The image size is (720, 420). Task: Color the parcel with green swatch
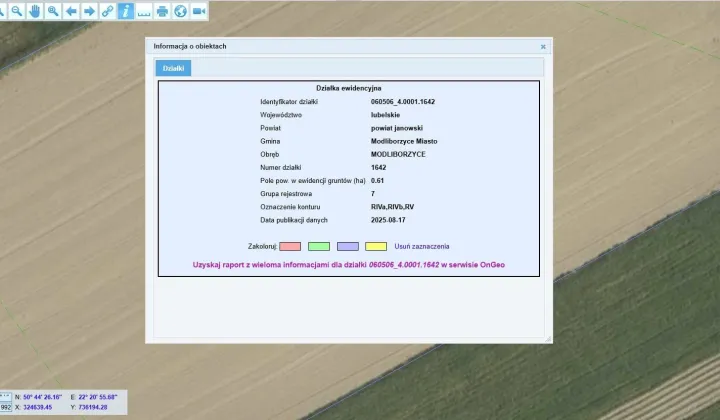(319, 246)
